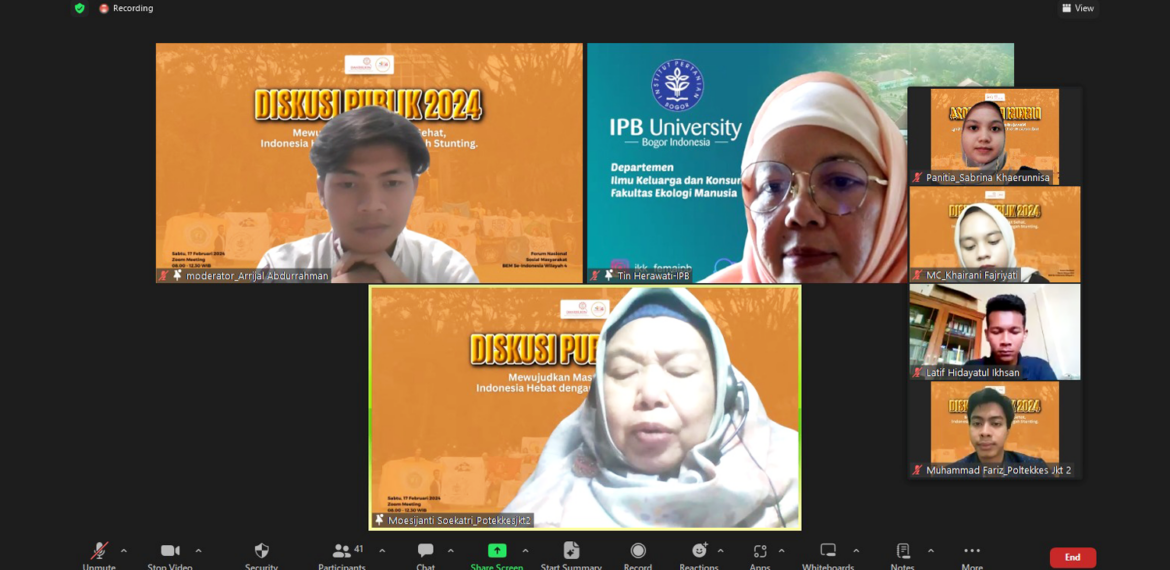Screen dimensions: 1170x570
Task: Click the pin icon on Moesijanti Soekatri tile
Action: click(380, 520)
